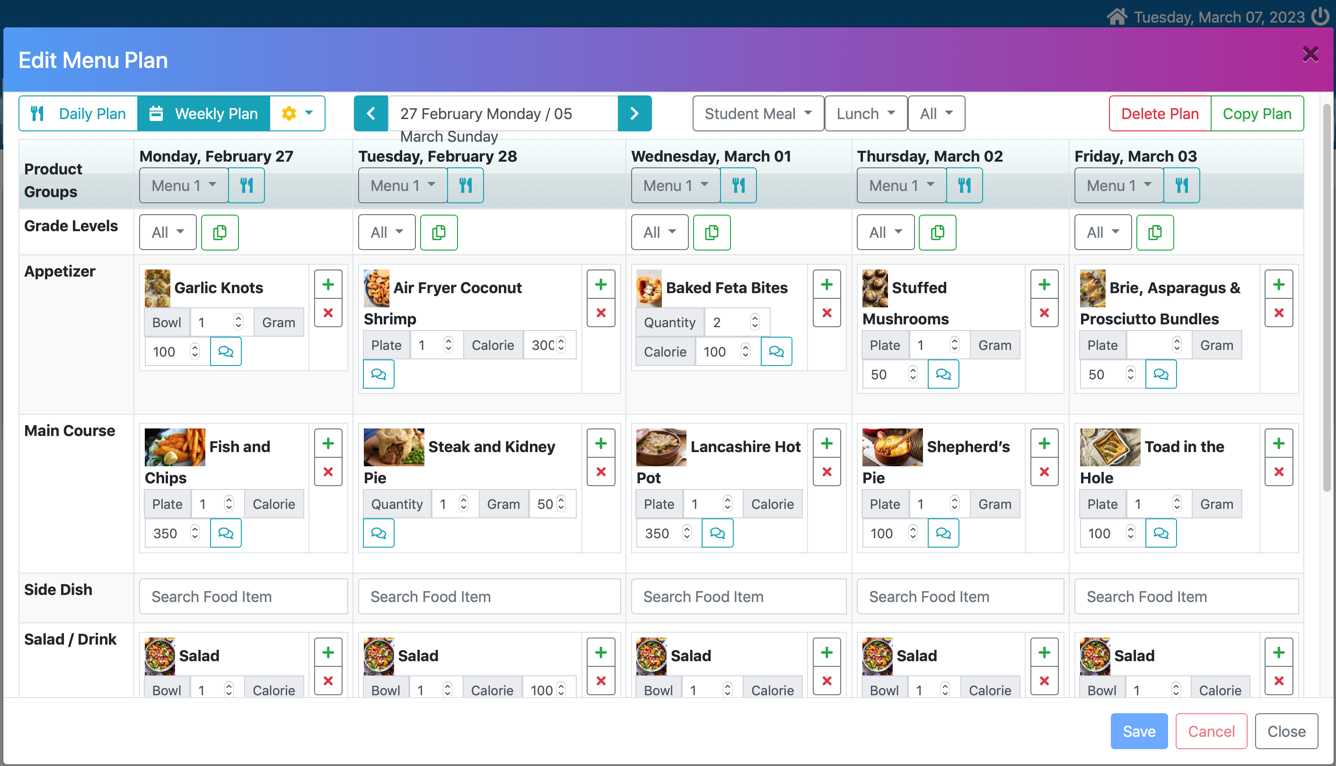Open comment icon for Fish and Chips

pos(226,534)
